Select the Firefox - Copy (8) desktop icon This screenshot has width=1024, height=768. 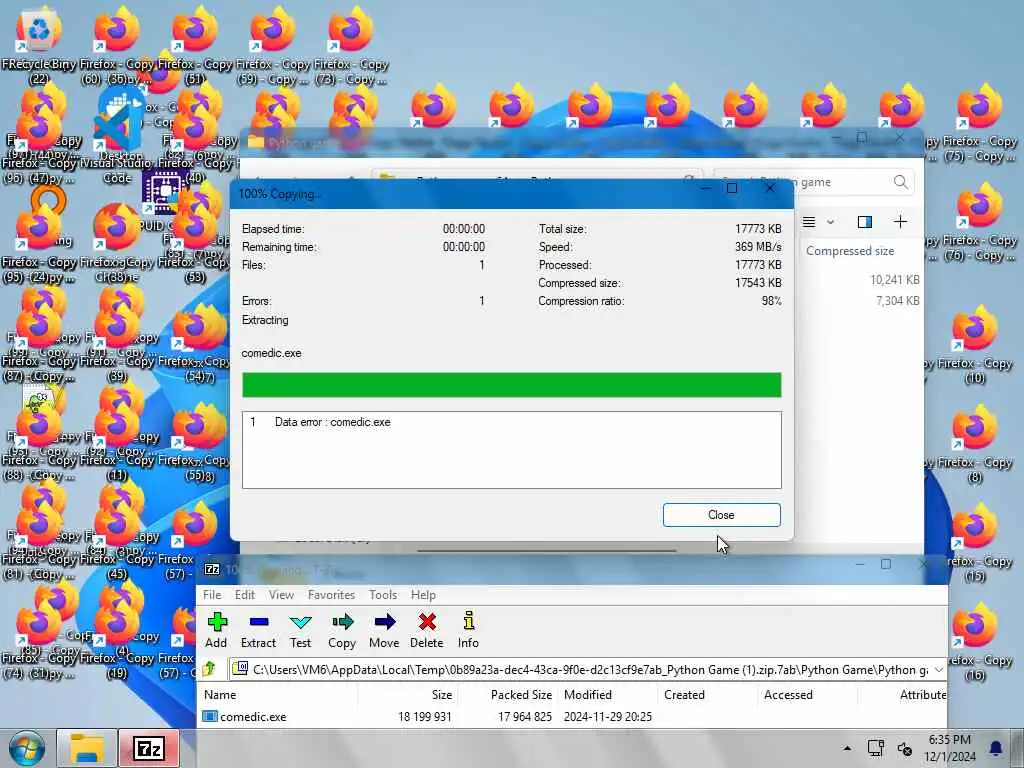pyautogui.click(x=974, y=444)
